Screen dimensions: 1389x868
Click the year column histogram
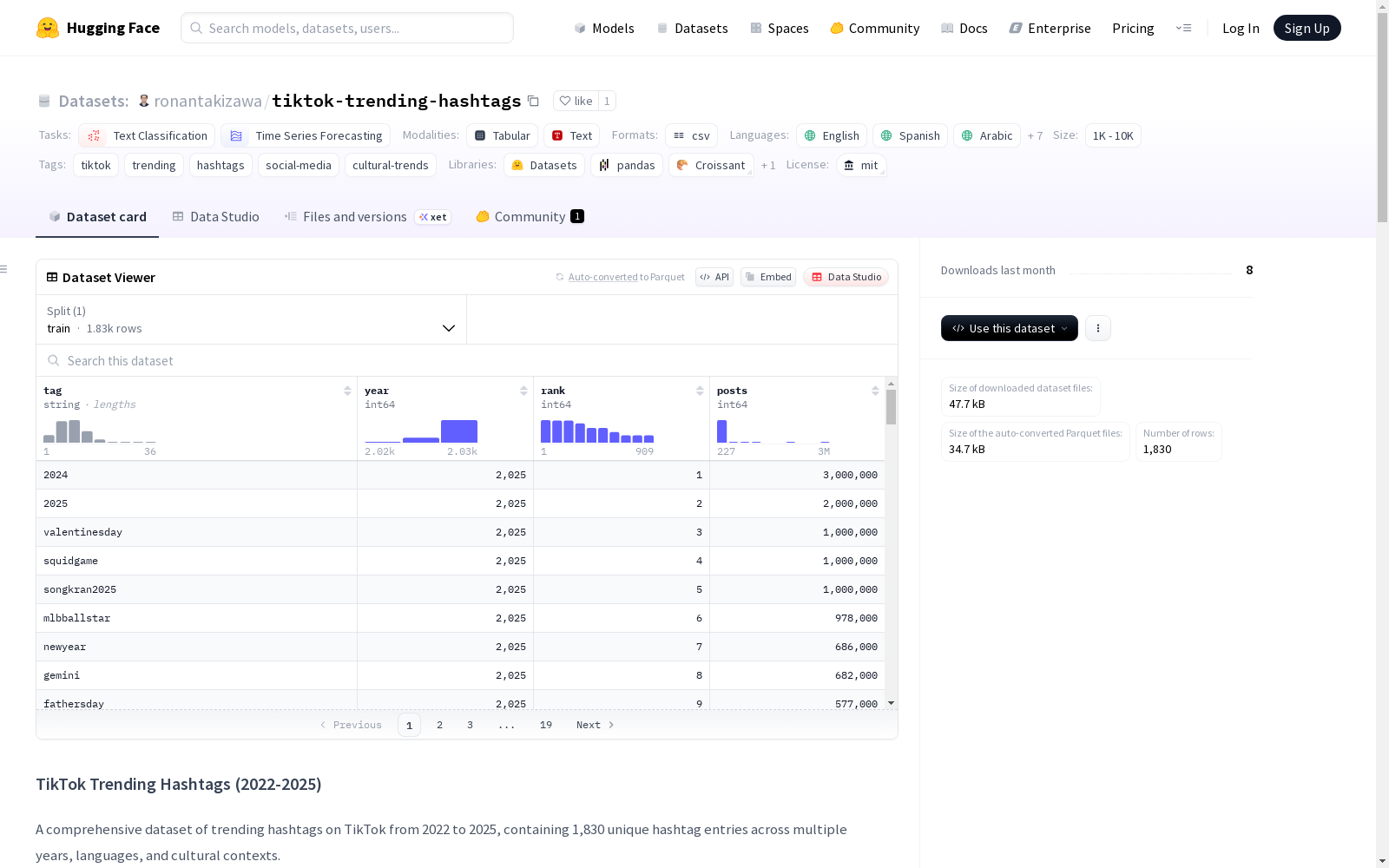(x=421, y=431)
